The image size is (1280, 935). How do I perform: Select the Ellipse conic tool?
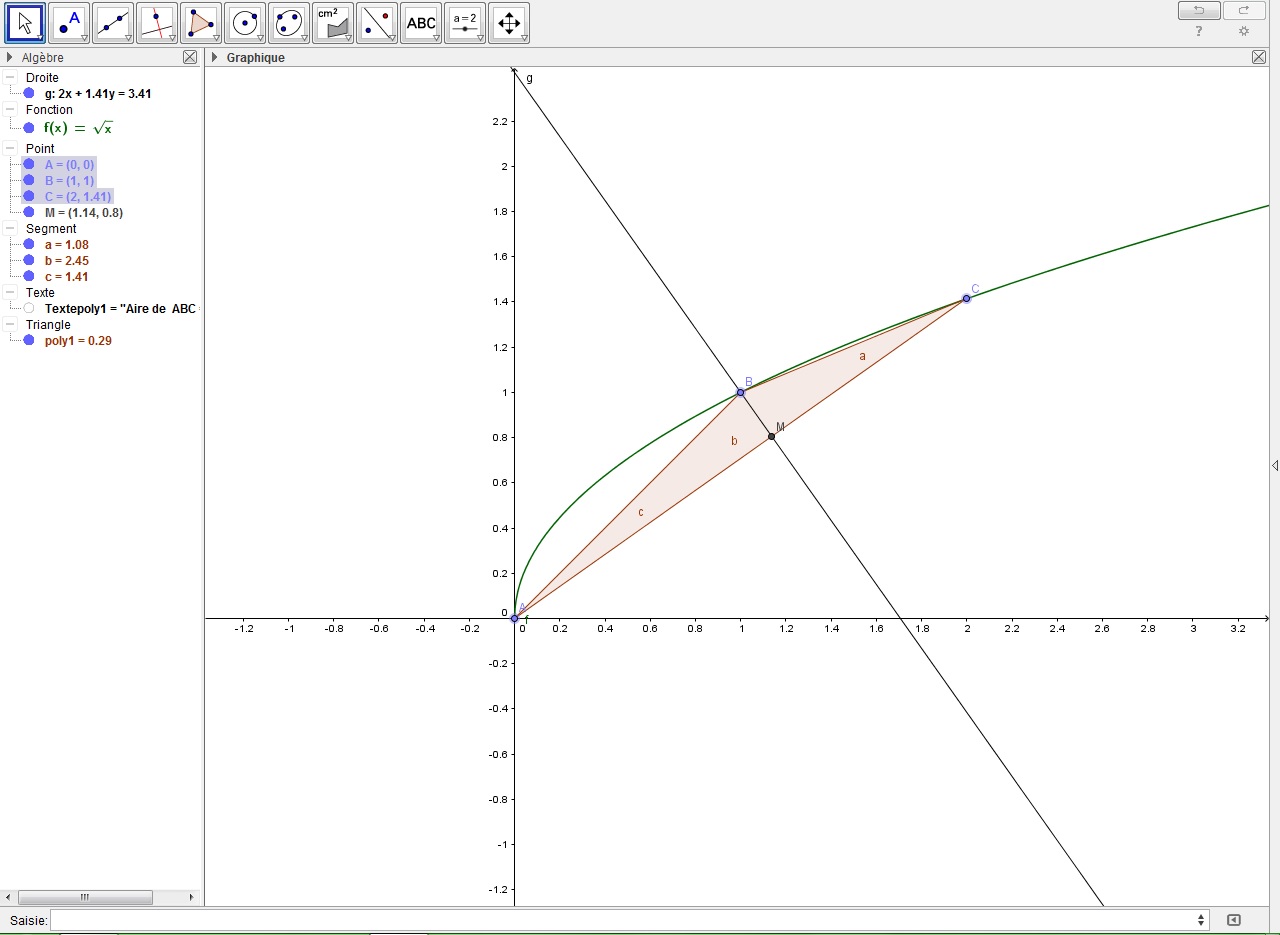tap(289, 23)
